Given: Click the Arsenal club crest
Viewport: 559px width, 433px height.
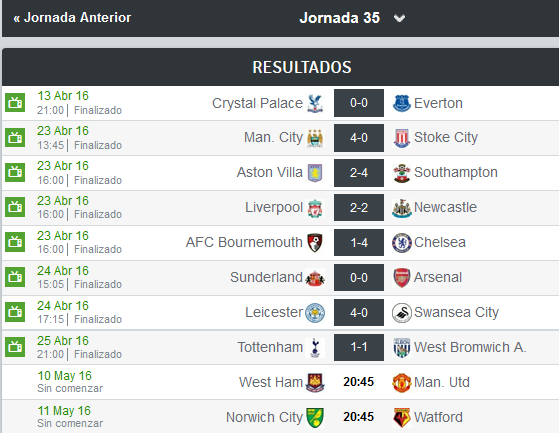Looking at the screenshot, I should point(402,278).
